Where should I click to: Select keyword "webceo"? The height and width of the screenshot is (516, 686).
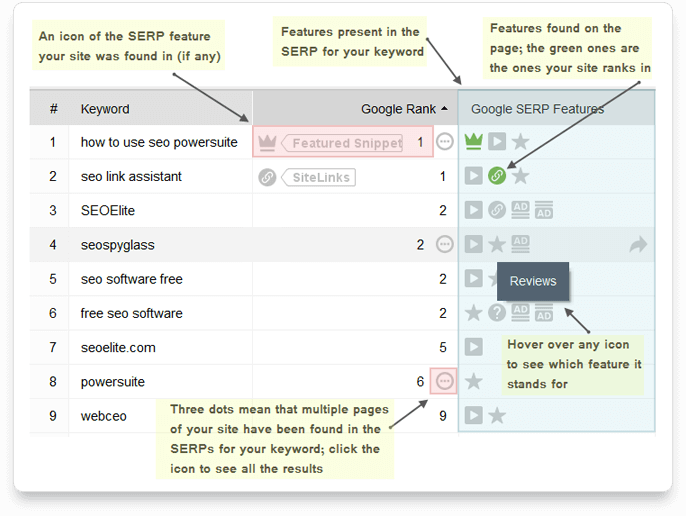(x=104, y=416)
